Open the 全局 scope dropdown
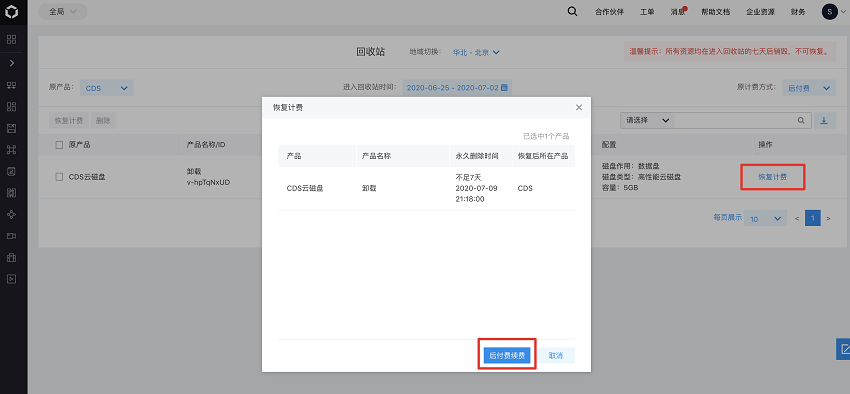Screen dimensions: 850x394 tap(63, 11)
